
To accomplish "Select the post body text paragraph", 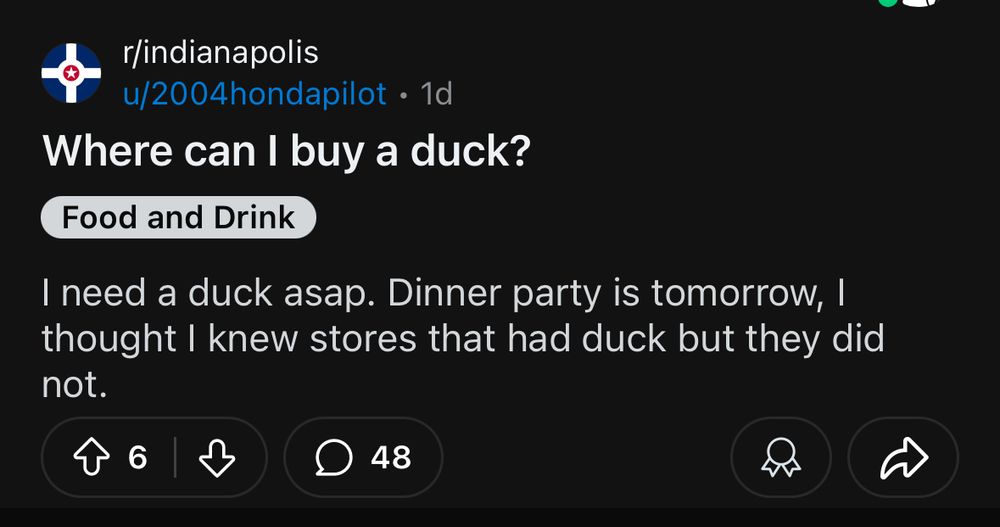I will click(463, 339).
